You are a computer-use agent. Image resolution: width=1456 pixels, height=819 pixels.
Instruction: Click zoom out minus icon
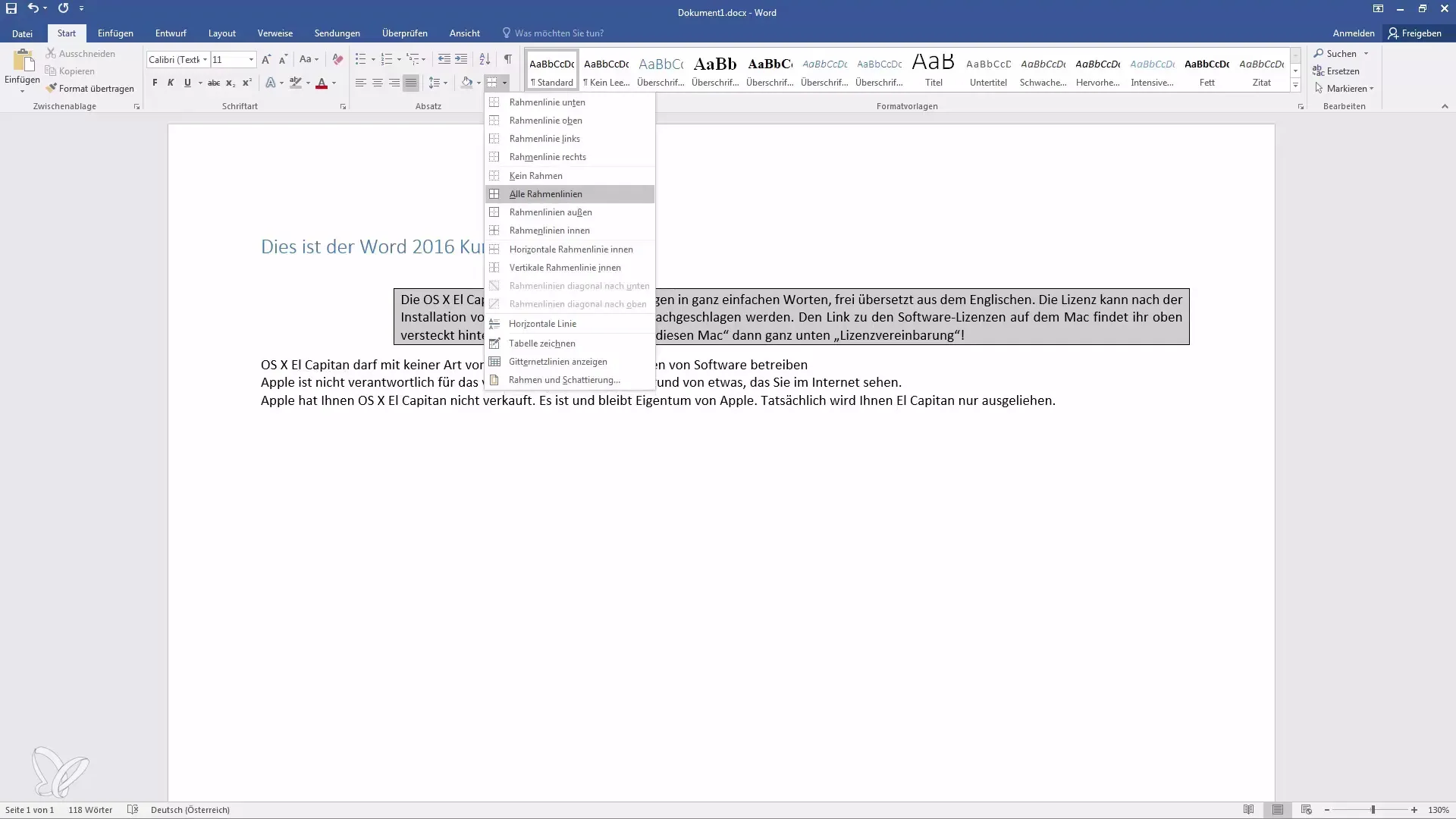[1327, 810]
